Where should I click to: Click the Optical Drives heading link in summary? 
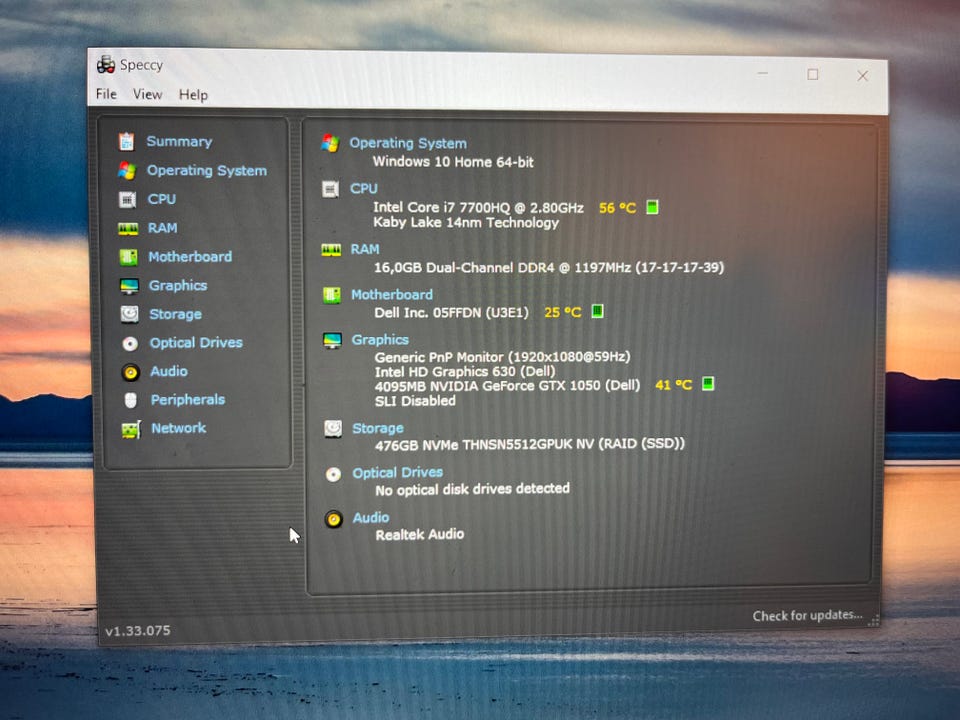tap(398, 473)
